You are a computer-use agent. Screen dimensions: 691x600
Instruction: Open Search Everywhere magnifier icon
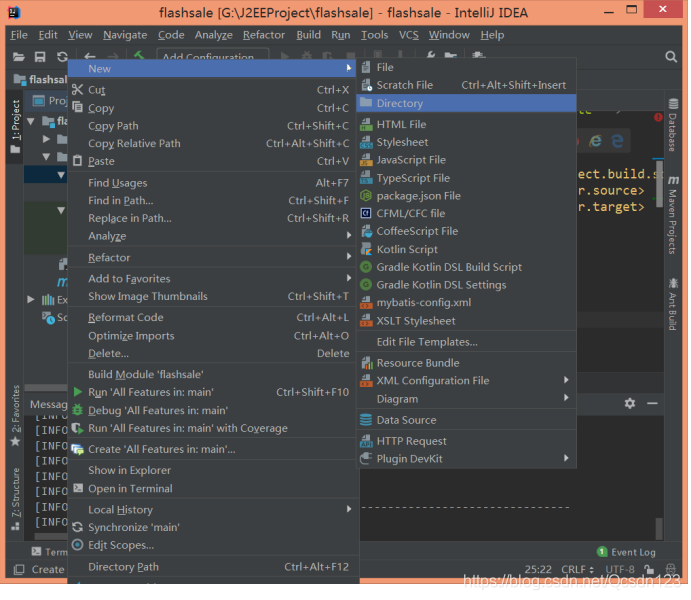click(x=671, y=57)
